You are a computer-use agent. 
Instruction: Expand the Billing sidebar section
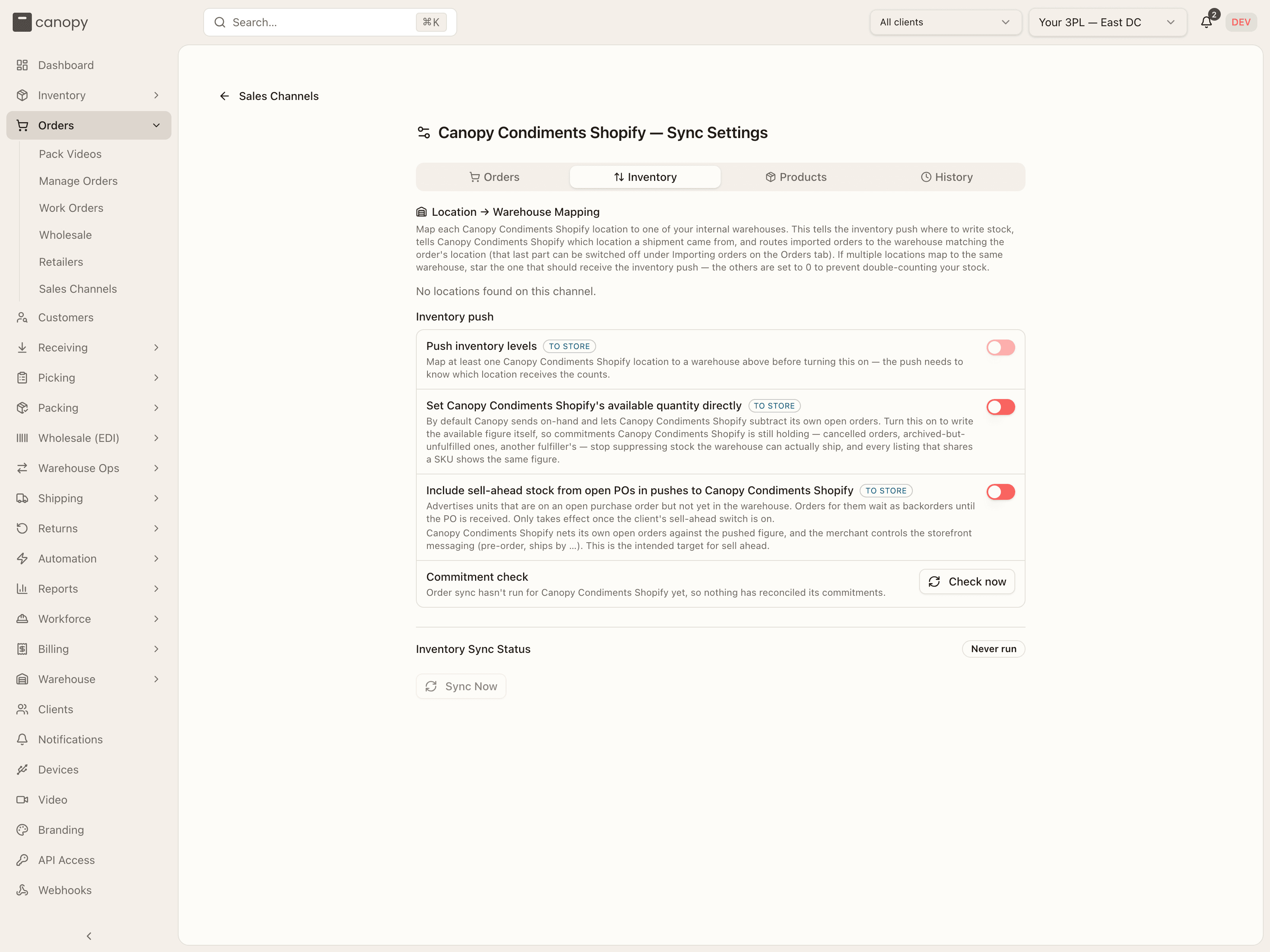89,649
